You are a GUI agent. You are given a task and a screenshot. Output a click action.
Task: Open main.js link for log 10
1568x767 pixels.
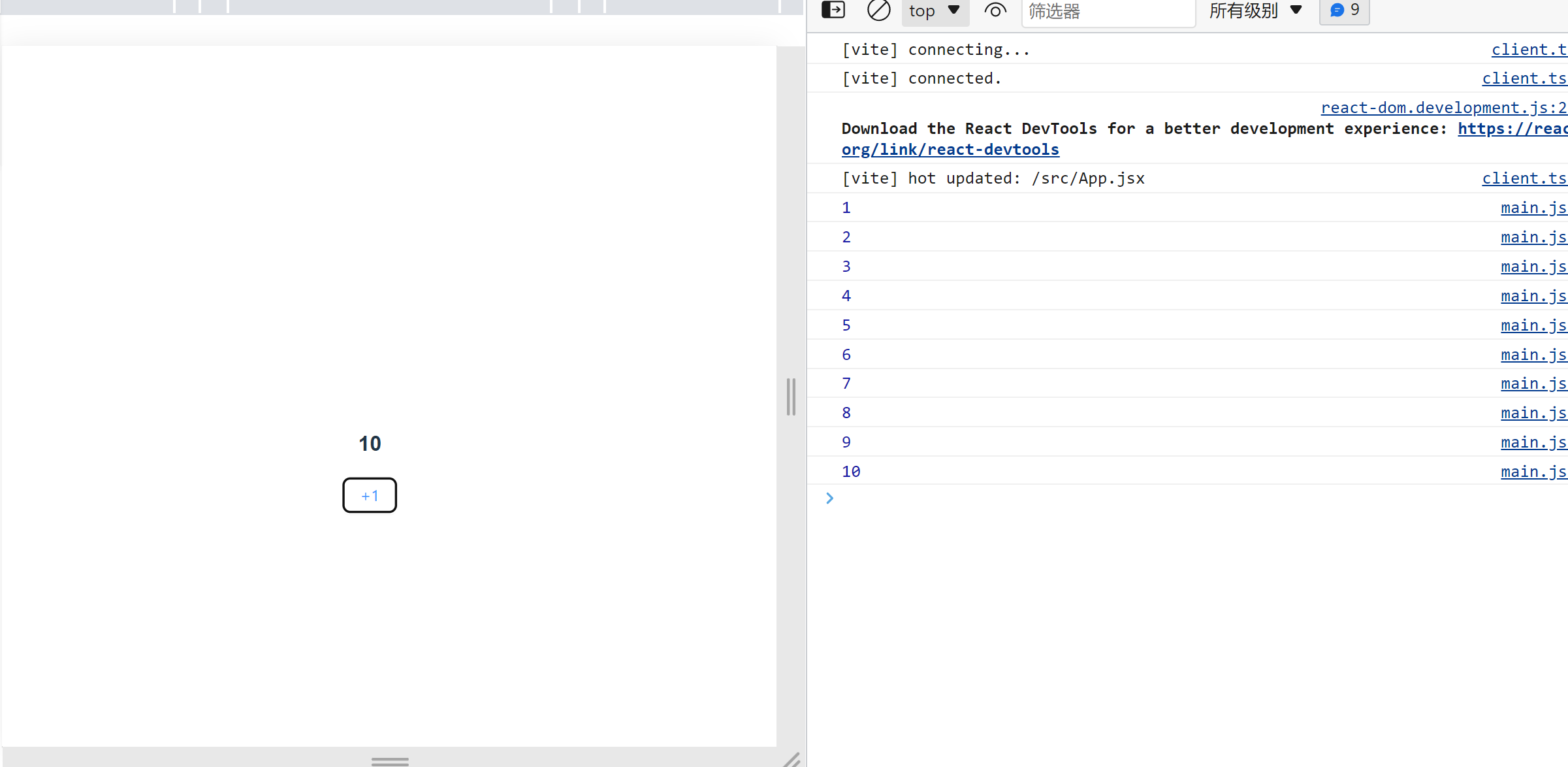pyautogui.click(x=1534, y=472)
